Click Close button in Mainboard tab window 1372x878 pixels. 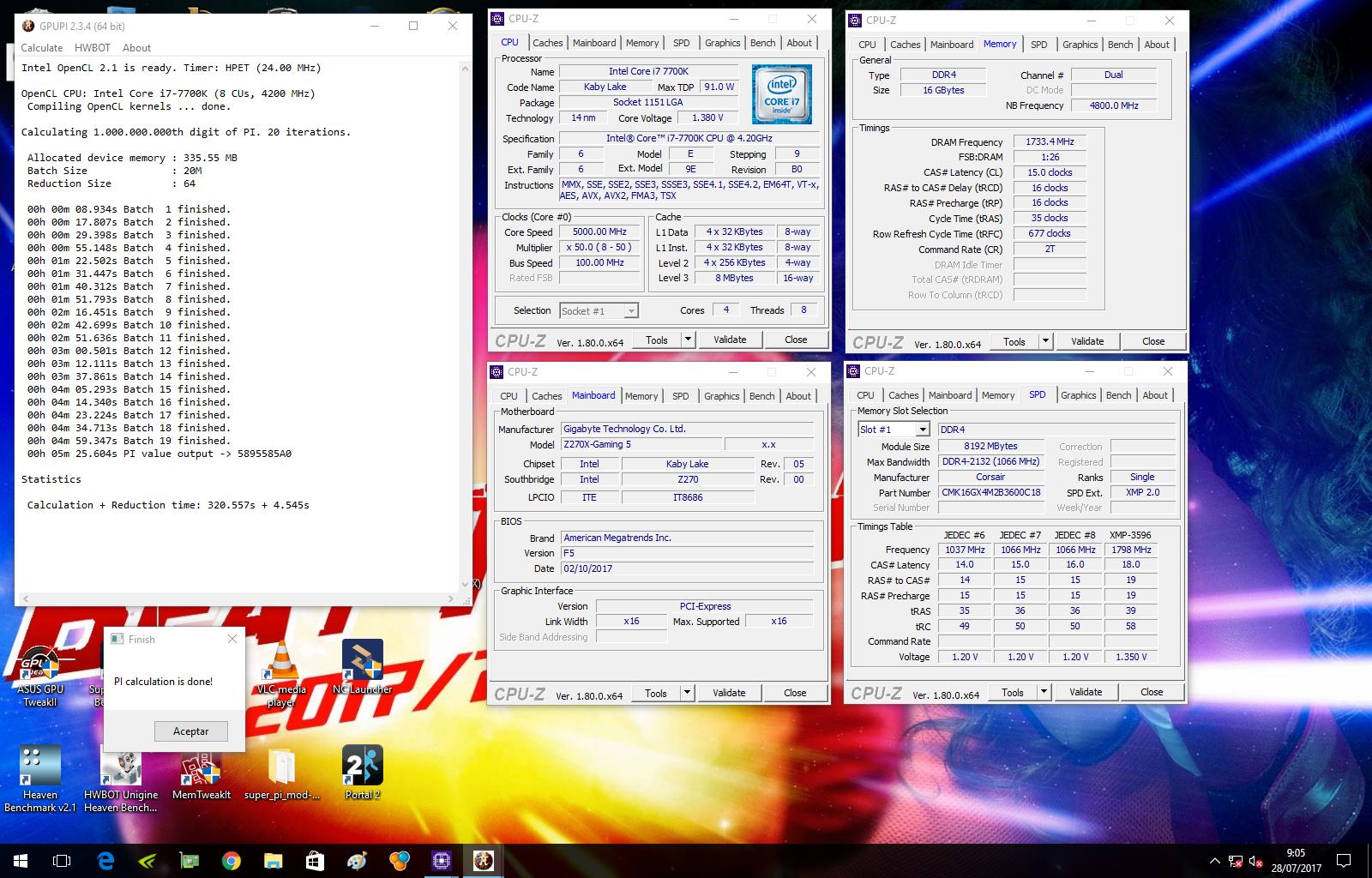coord(795,693)
